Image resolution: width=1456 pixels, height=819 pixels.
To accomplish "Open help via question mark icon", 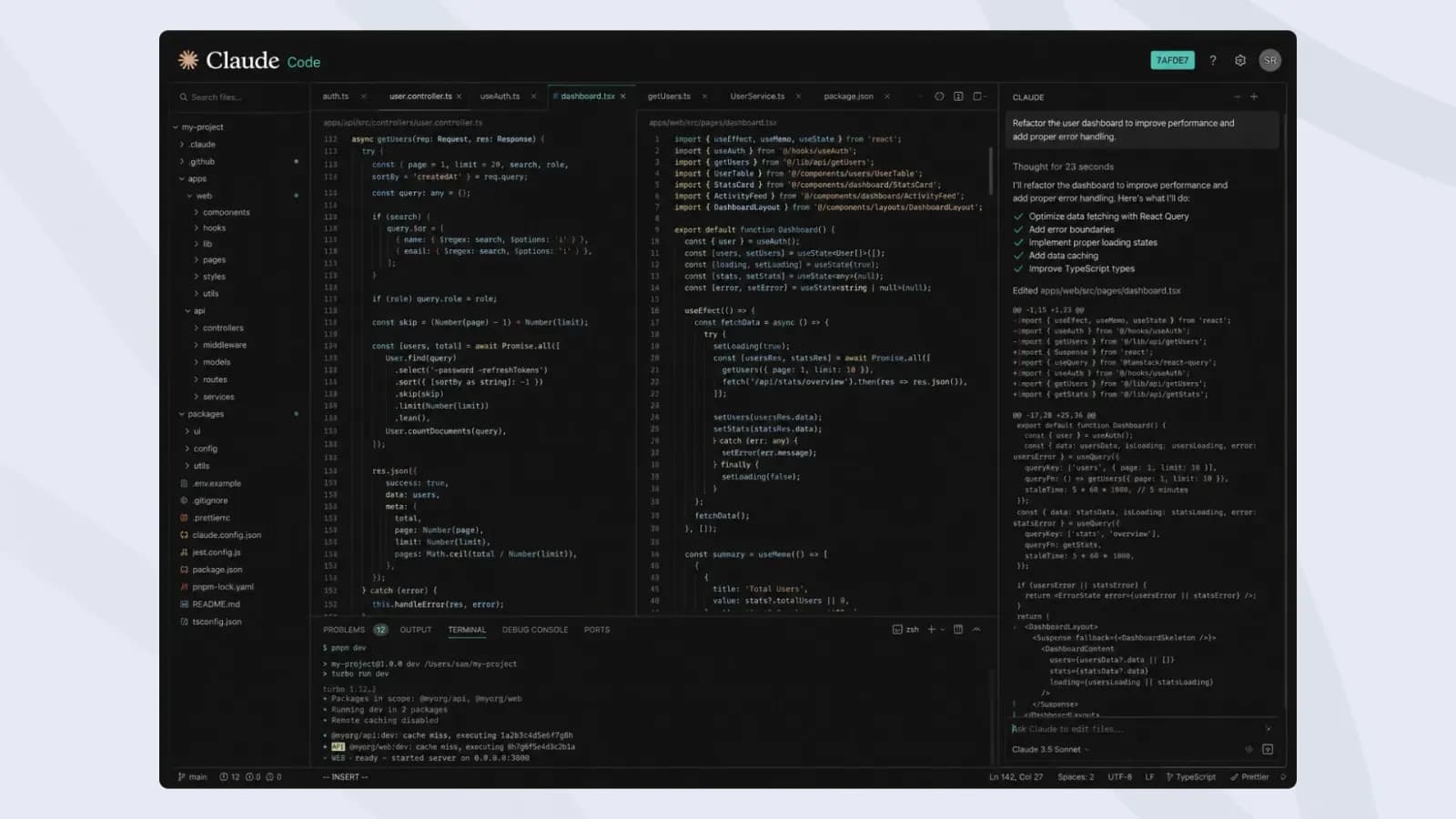I will click(x=1212, y=61).
